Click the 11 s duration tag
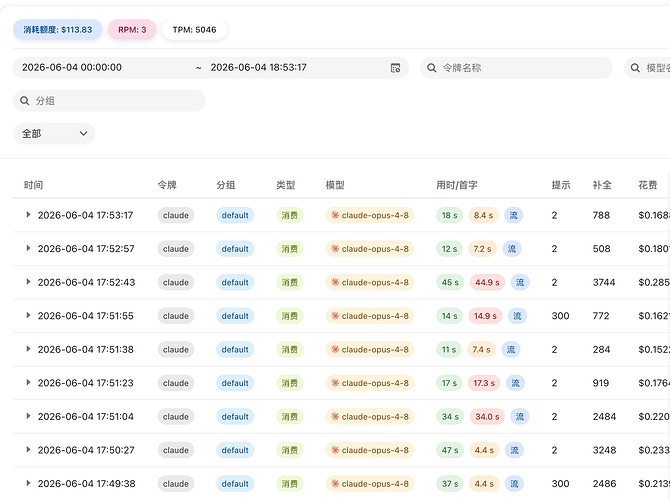 tap(449, 350)
